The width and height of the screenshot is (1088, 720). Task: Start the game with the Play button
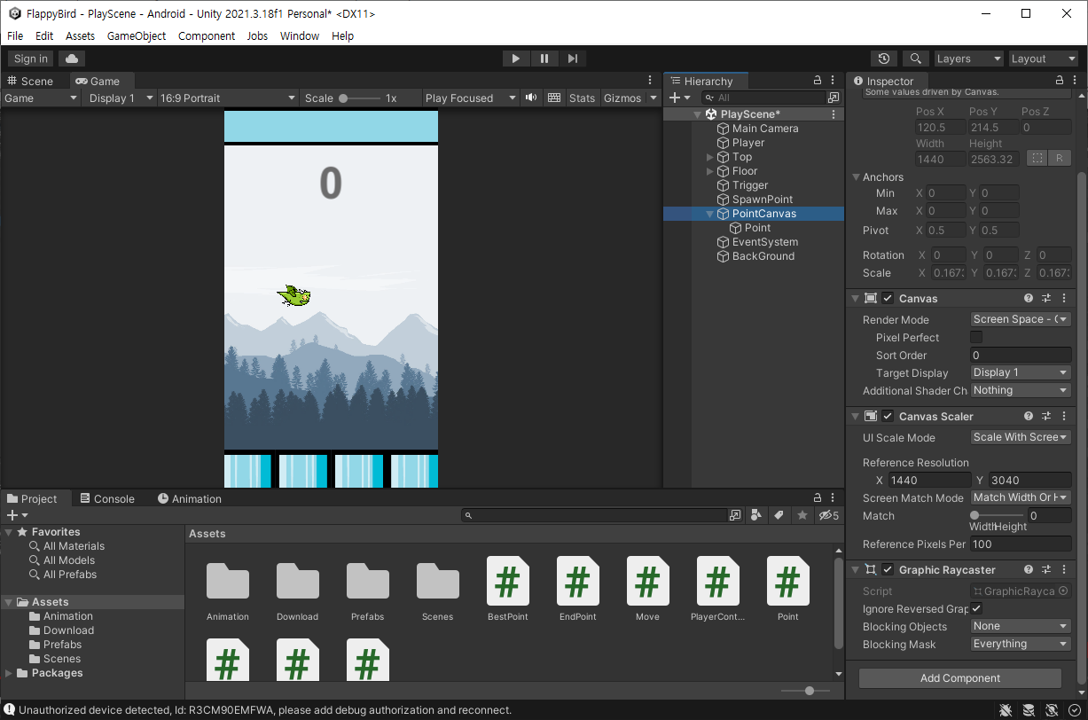(x=516, y=58)
